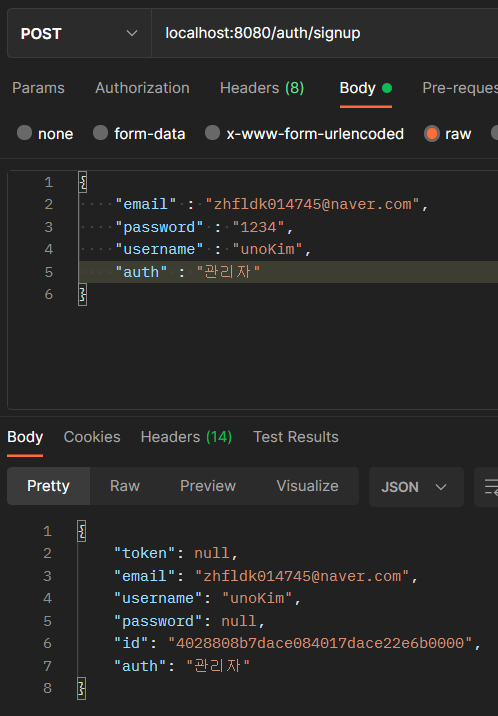Select the none body type
This screenshot has height=716, width=498.
(x=45, y=134)
